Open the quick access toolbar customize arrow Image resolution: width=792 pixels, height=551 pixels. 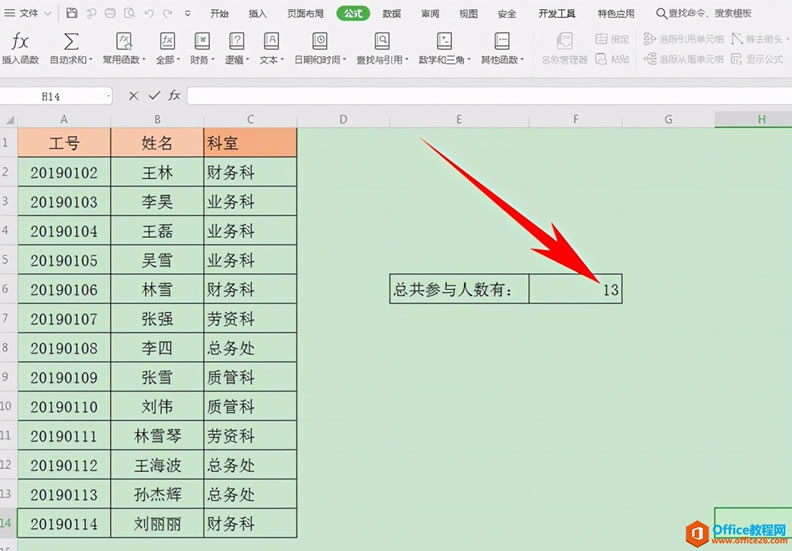187,14
